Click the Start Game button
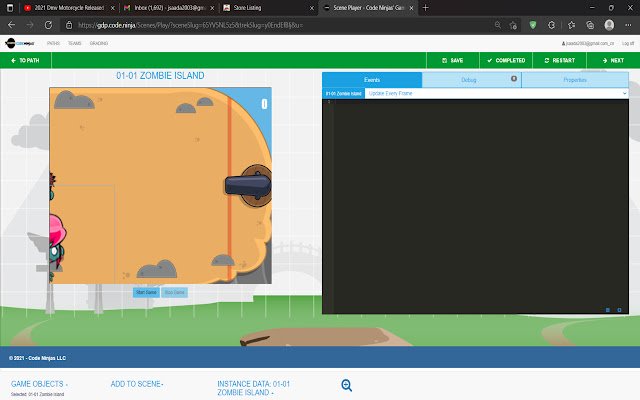The height and width of the screenshot is (400, 640). coord(146,292)
